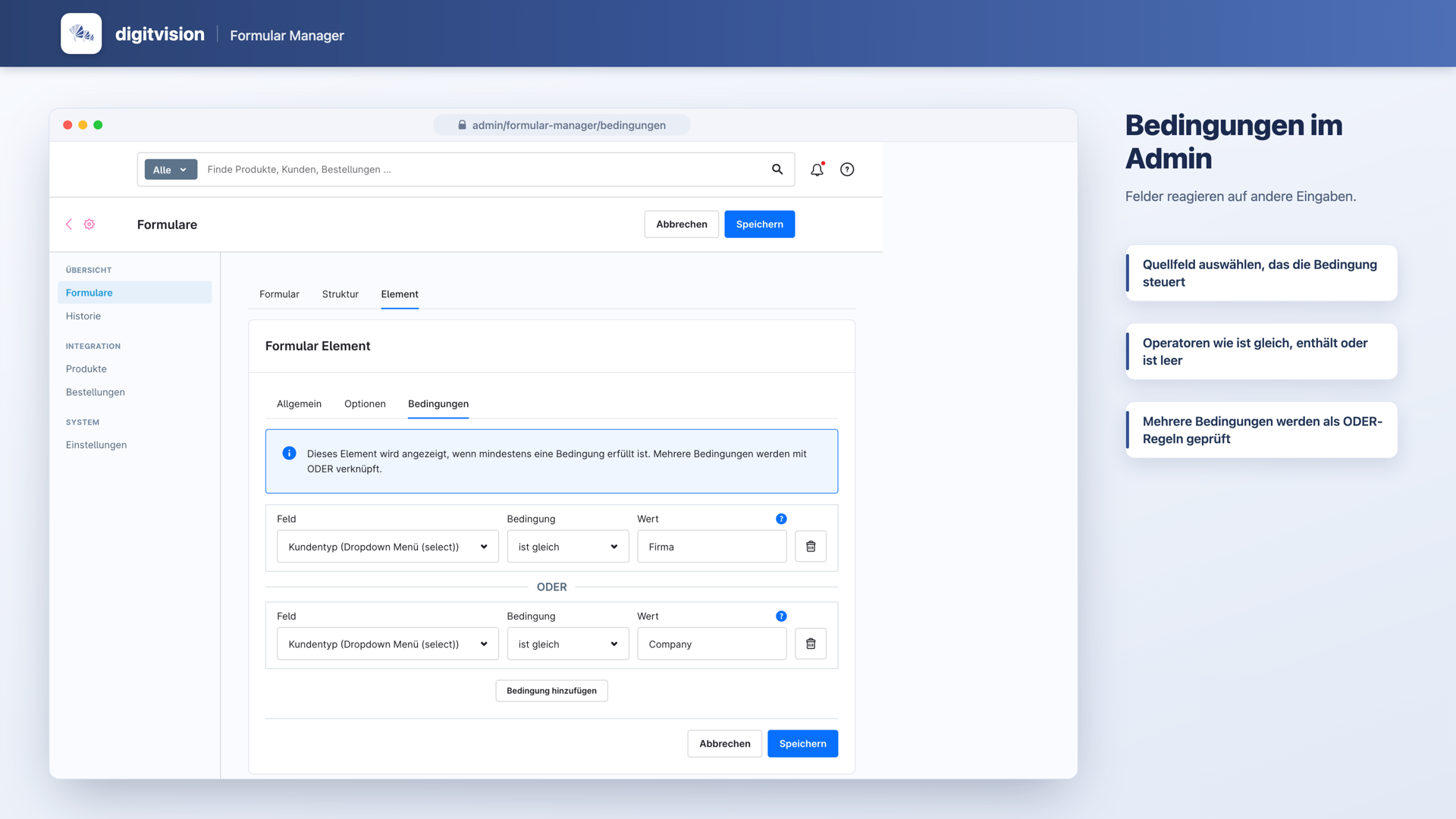
Task: Open Formulare in the sidebar
Action: pos(134,293)
